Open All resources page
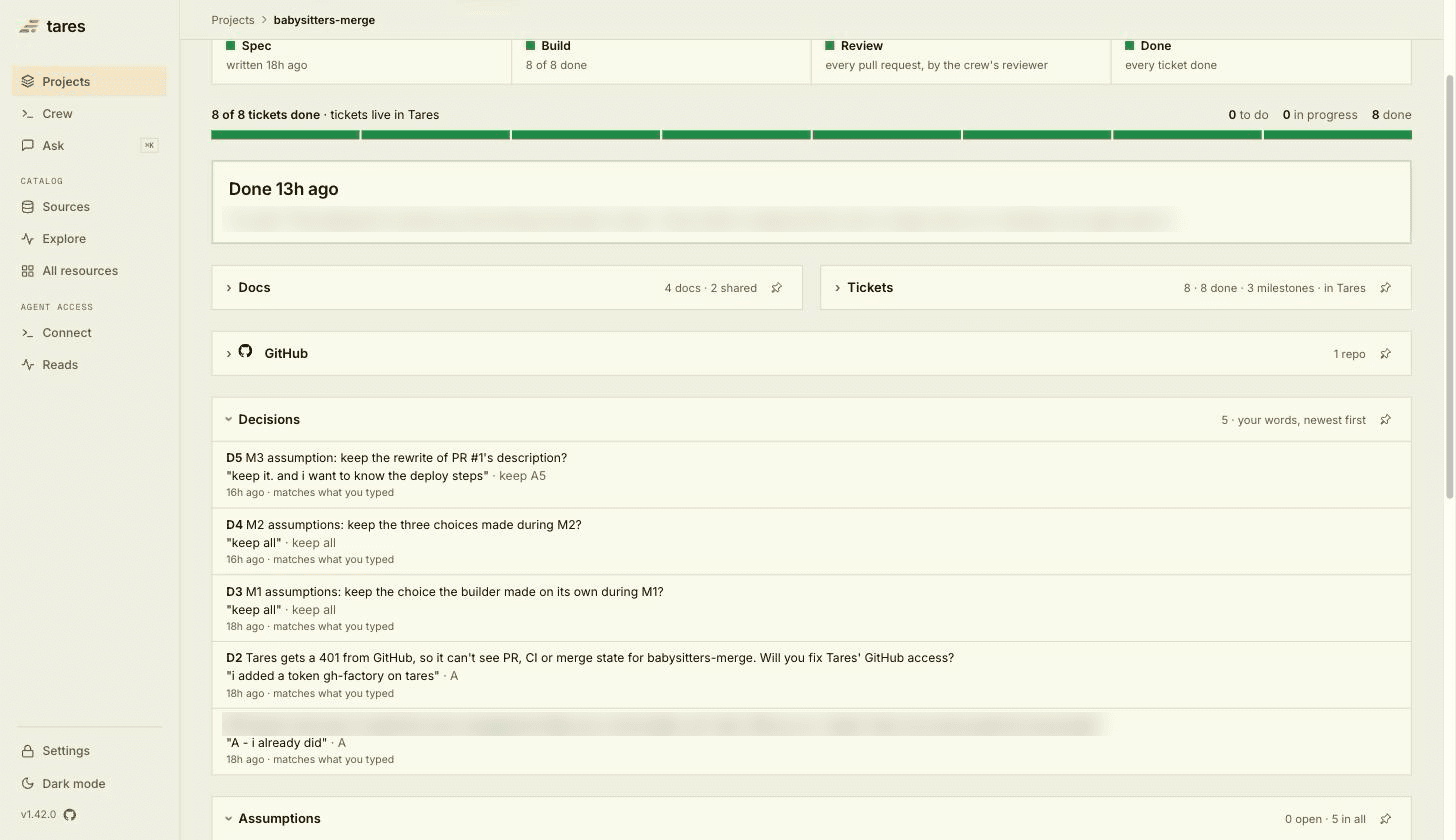1456x840 pixels. (x=89, y=271)
